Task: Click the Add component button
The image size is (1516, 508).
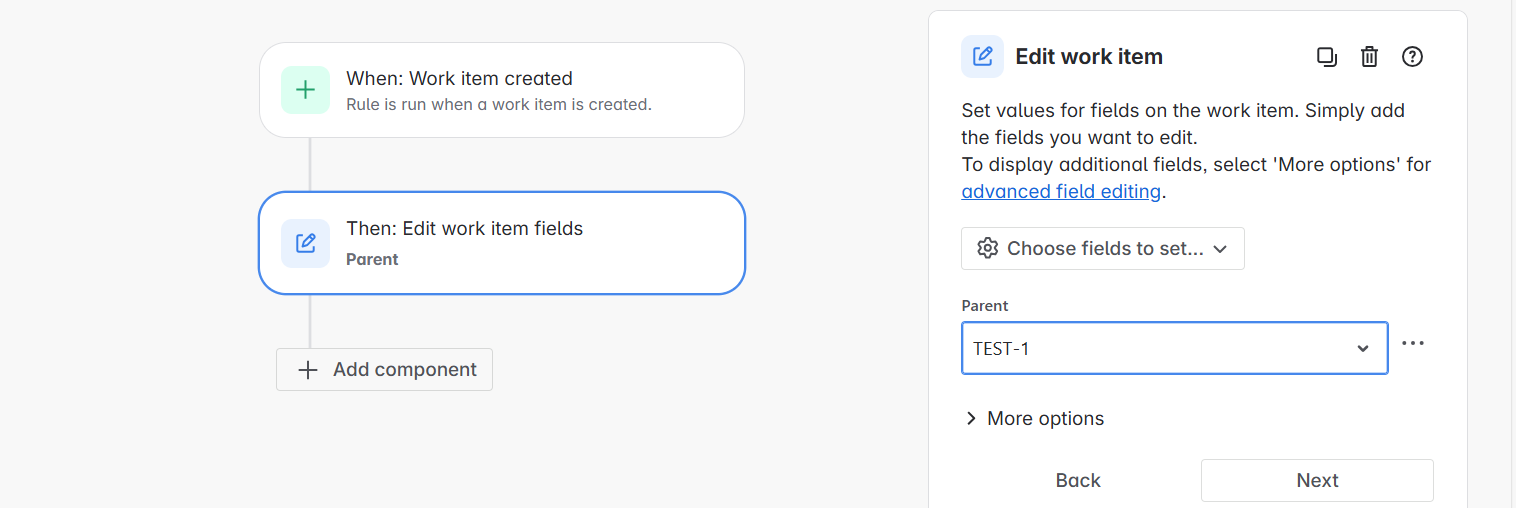Action: point(384,370)
